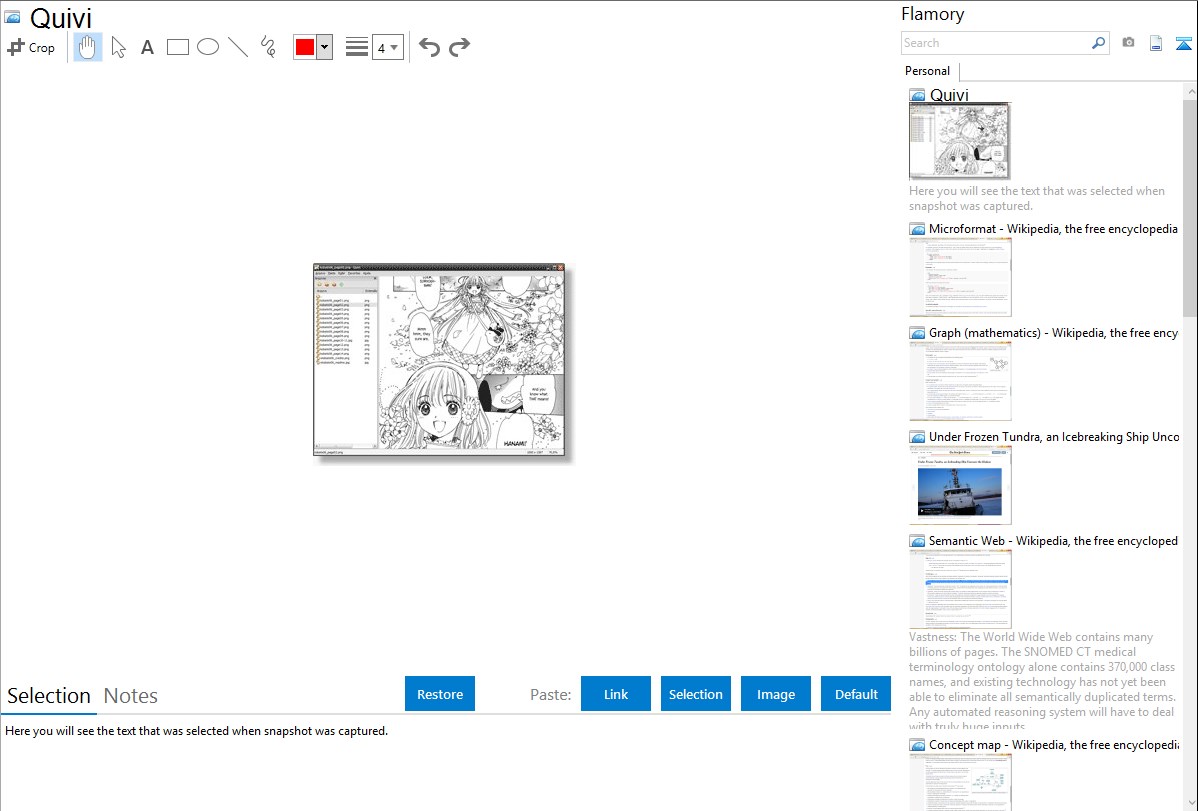
Task: Open the color dropdown arrow
Action: coord(325,47)
